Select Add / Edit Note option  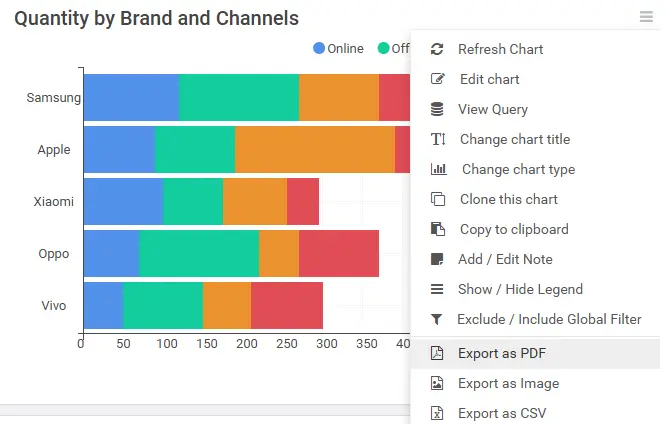tap(535, 259)
